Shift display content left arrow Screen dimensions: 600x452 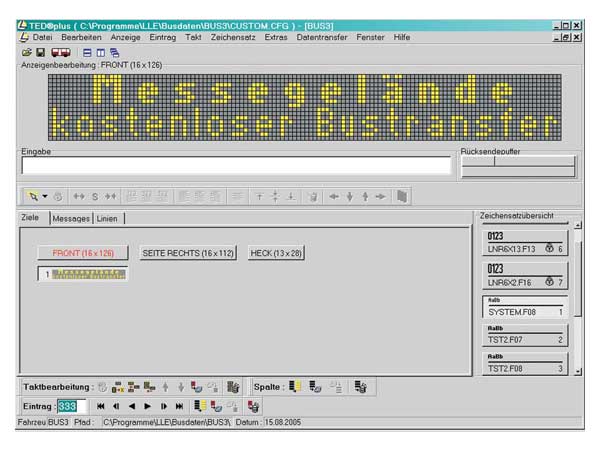click(334, 196)
